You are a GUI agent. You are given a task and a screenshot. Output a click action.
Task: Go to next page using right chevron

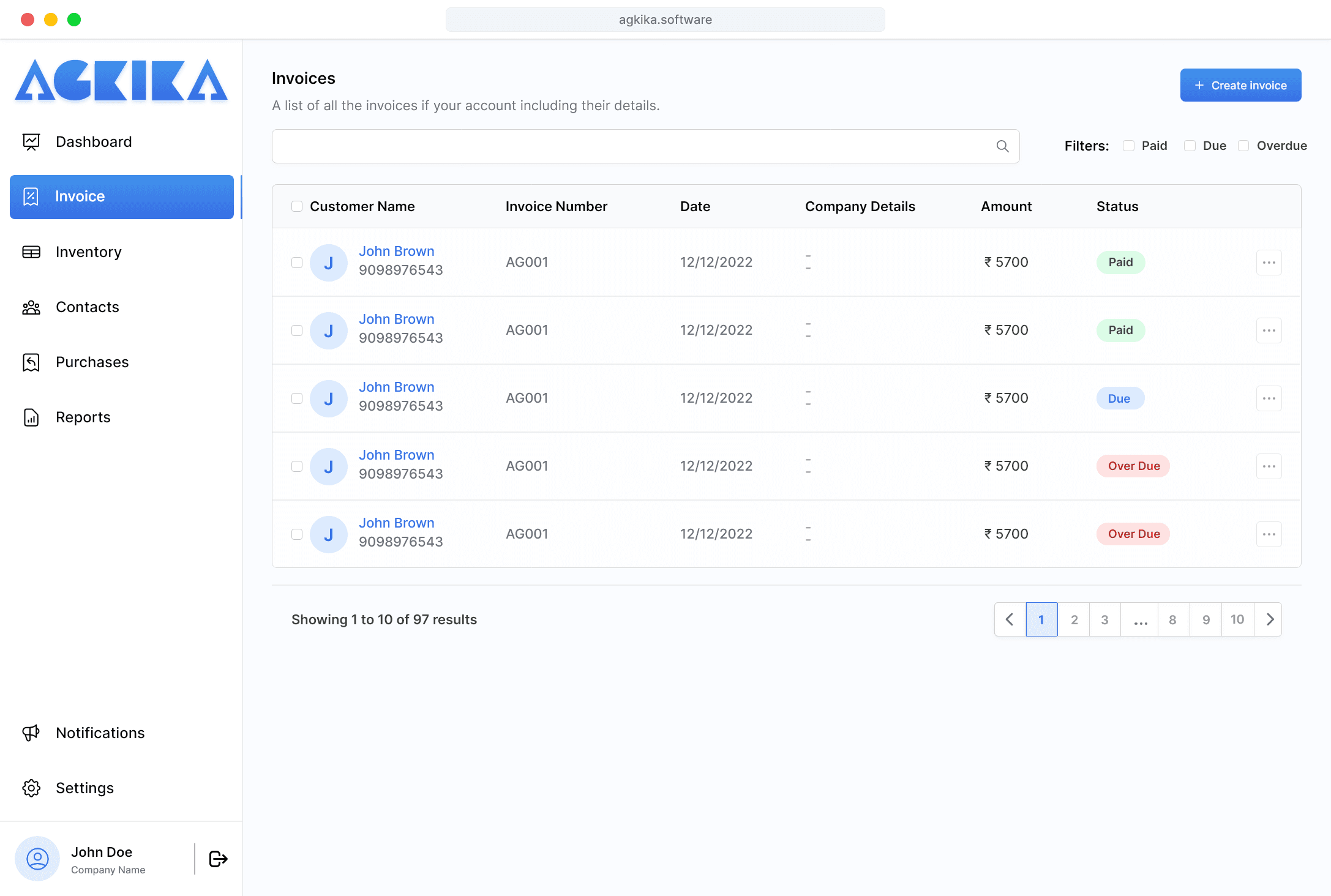point(1269,619)
